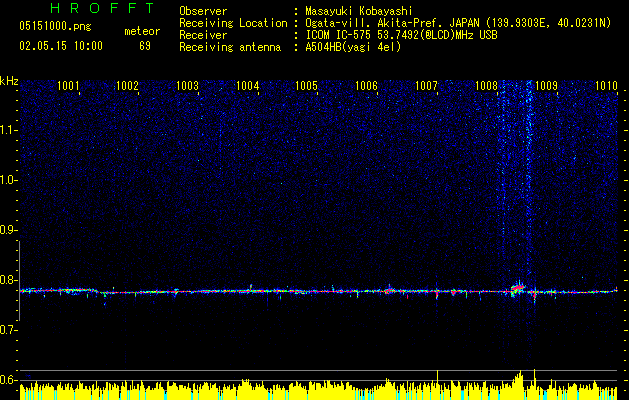The width and height of the screenshot is (629, 400).
Task: Click the strong meteor echo near 1008
Action: [517, 289]
